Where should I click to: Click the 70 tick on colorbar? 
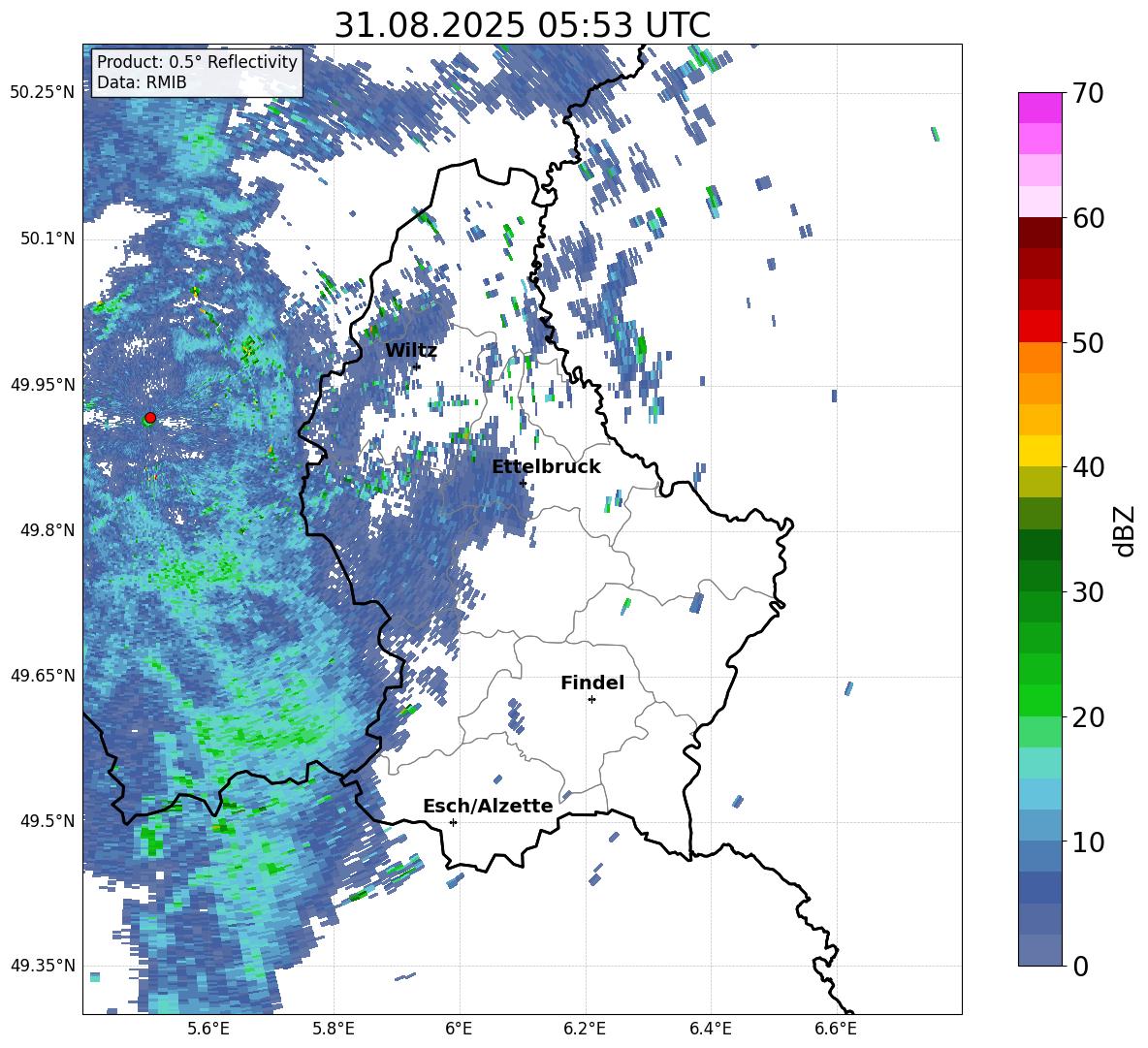(1089, 93)
